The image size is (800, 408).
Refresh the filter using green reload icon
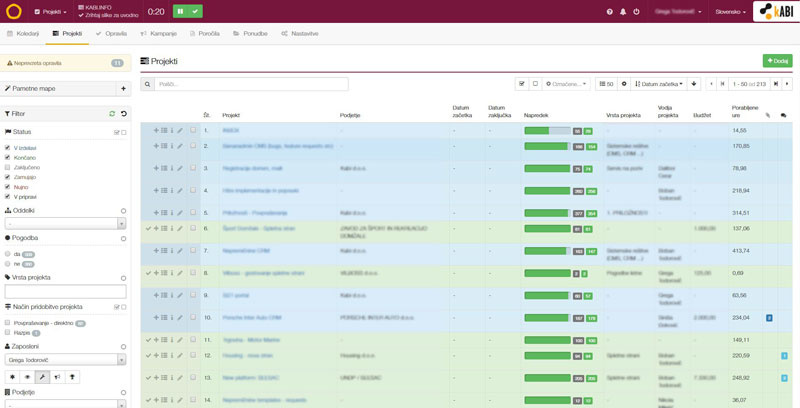click(112, 114)
